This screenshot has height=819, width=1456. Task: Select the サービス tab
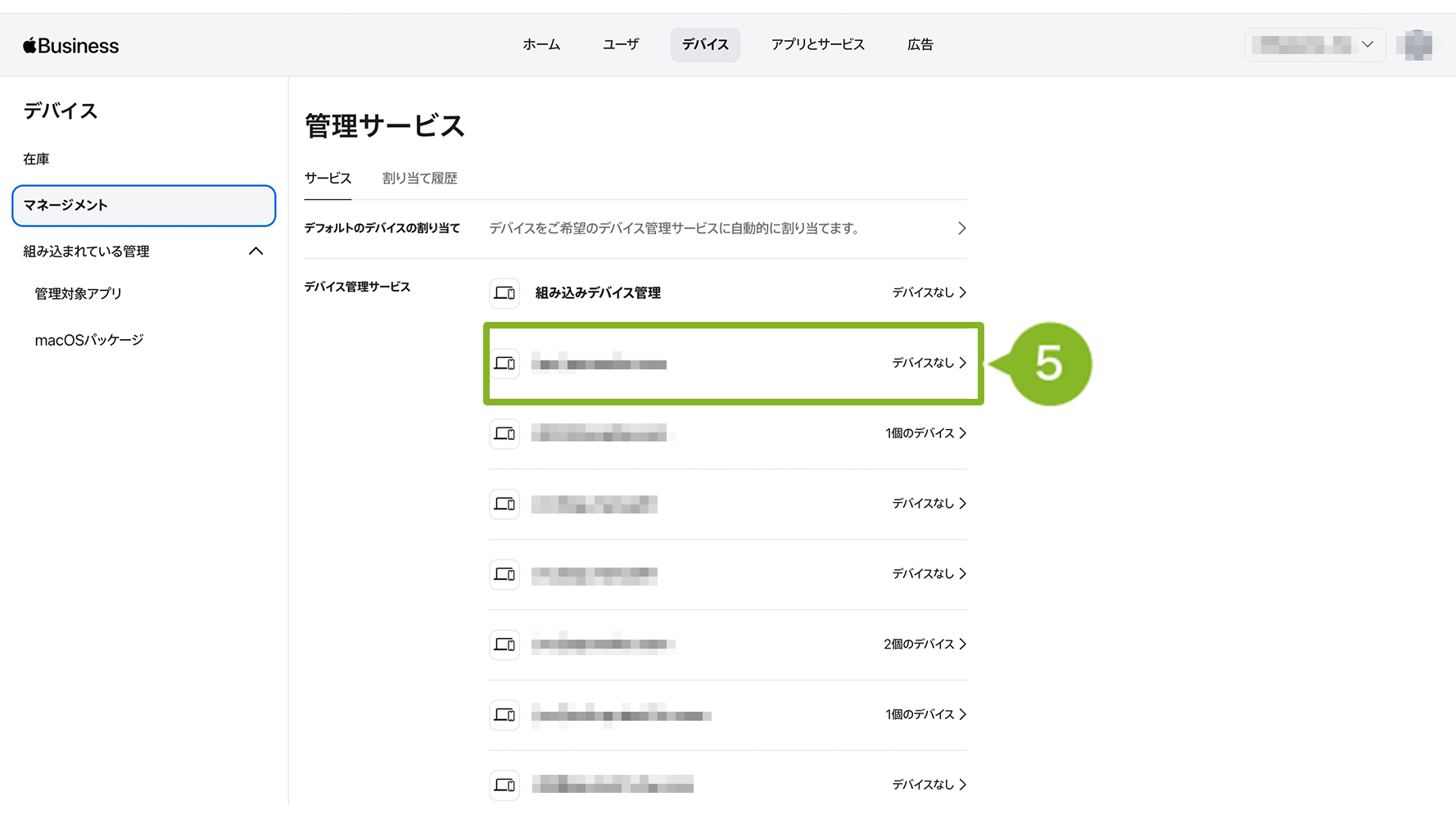328,179
